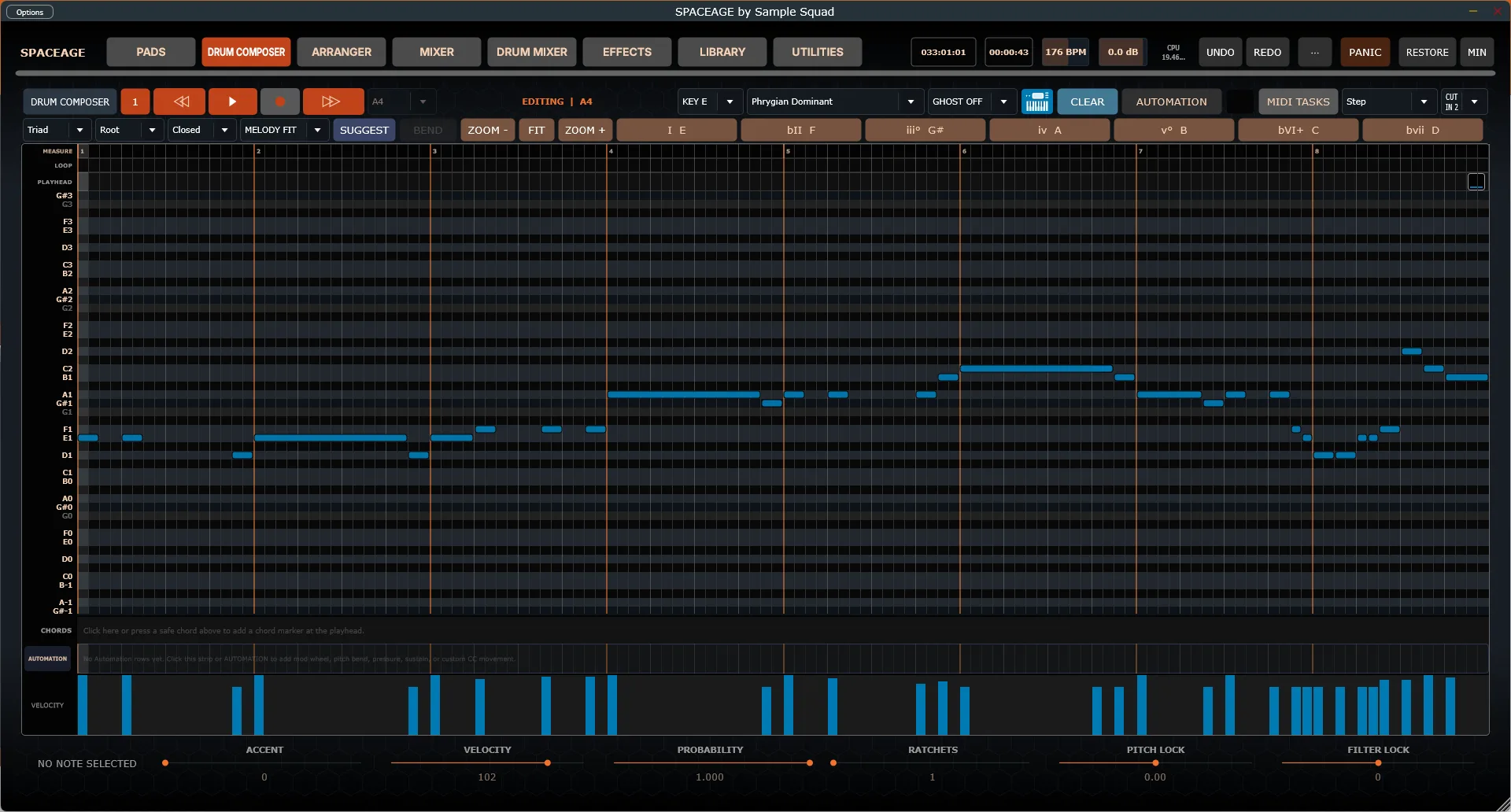This screenshot has height=812, width=1511.
Task: Open the DRUM MIXER tab
Action: tap(532, 52)
